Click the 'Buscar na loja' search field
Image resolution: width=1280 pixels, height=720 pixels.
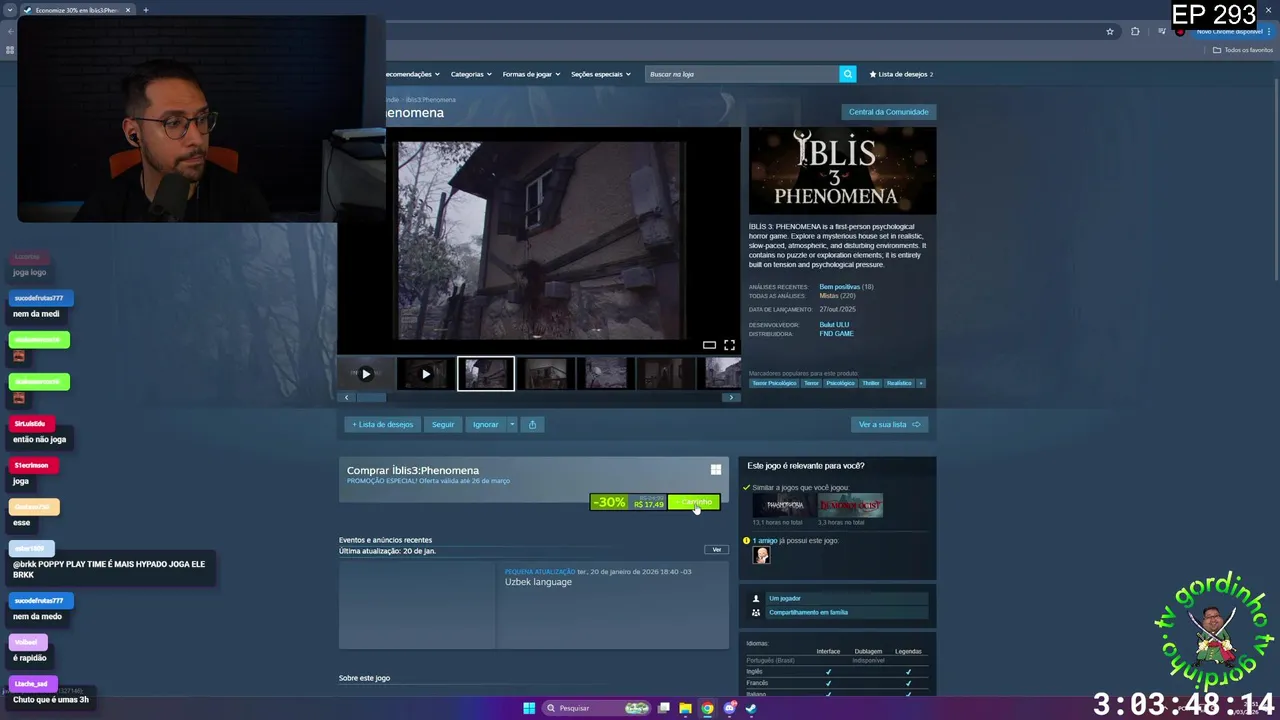[742, 74]
